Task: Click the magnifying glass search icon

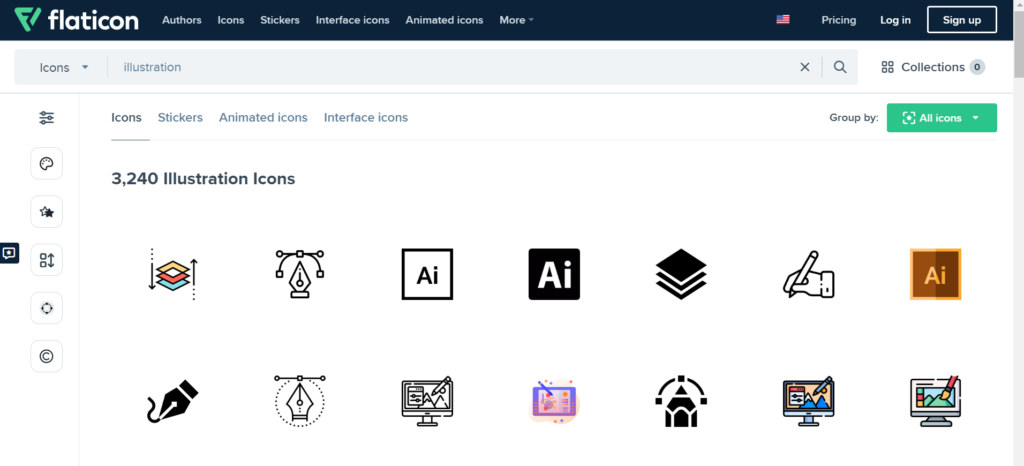Action: point(840,67)
